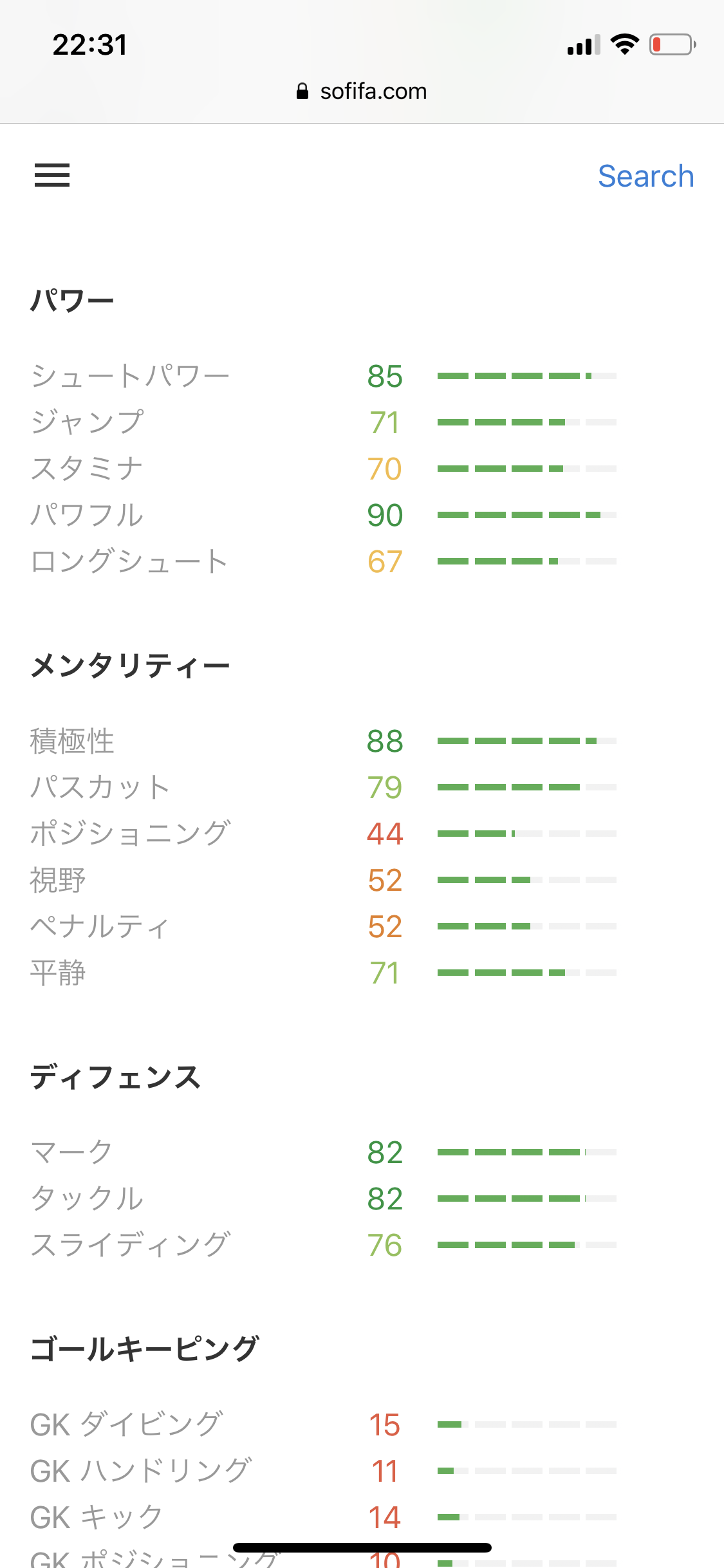724x1568 pixels.
Task: Tap the cellular signal bars icon
Action: pos(583,45)
